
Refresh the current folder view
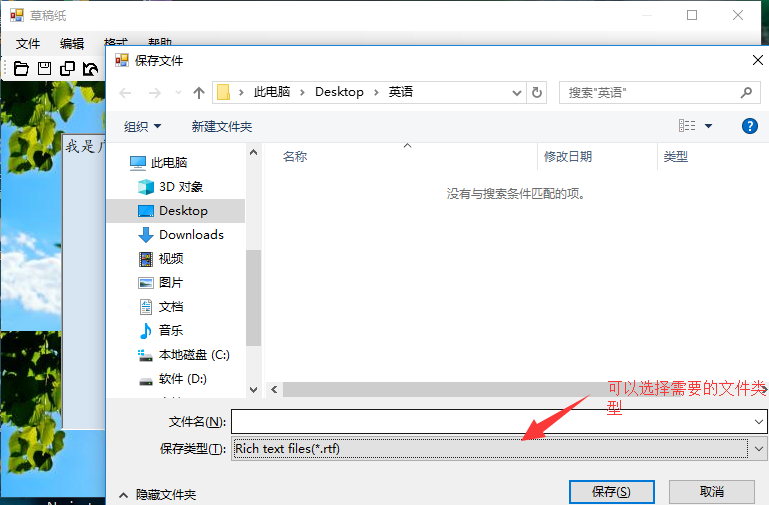537,92
